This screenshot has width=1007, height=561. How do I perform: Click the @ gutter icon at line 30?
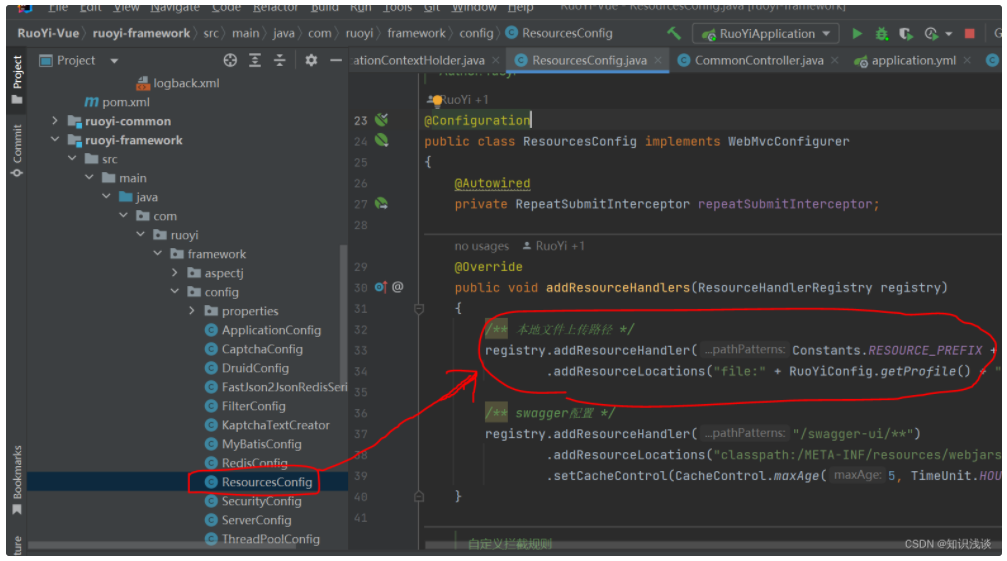click(x=398, y=287)
